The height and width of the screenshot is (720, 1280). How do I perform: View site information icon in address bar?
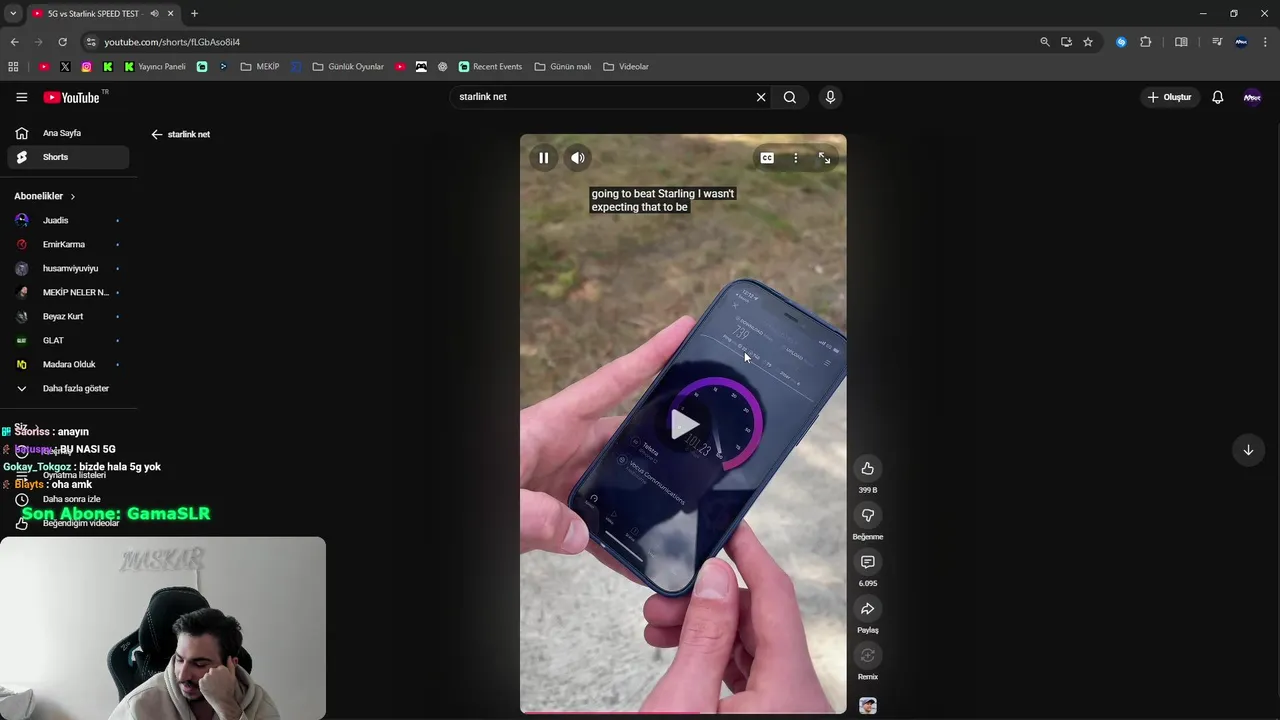(91, 42)
